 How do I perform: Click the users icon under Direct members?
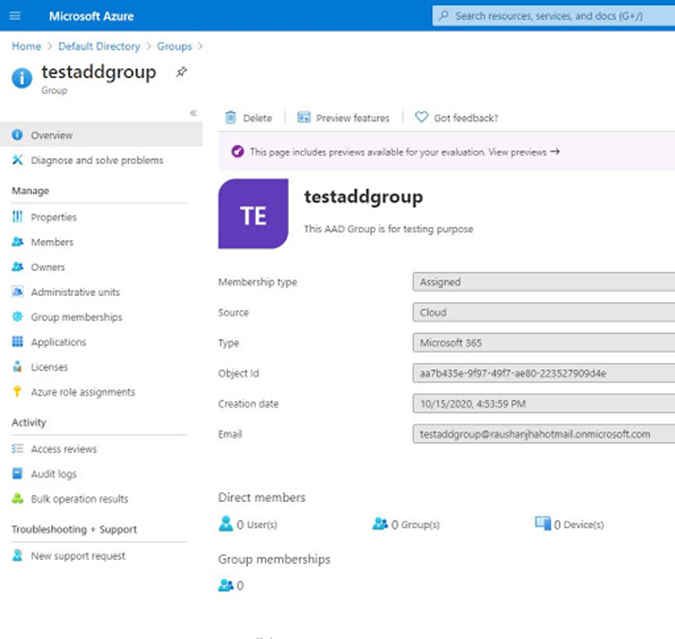coord(226,524)
